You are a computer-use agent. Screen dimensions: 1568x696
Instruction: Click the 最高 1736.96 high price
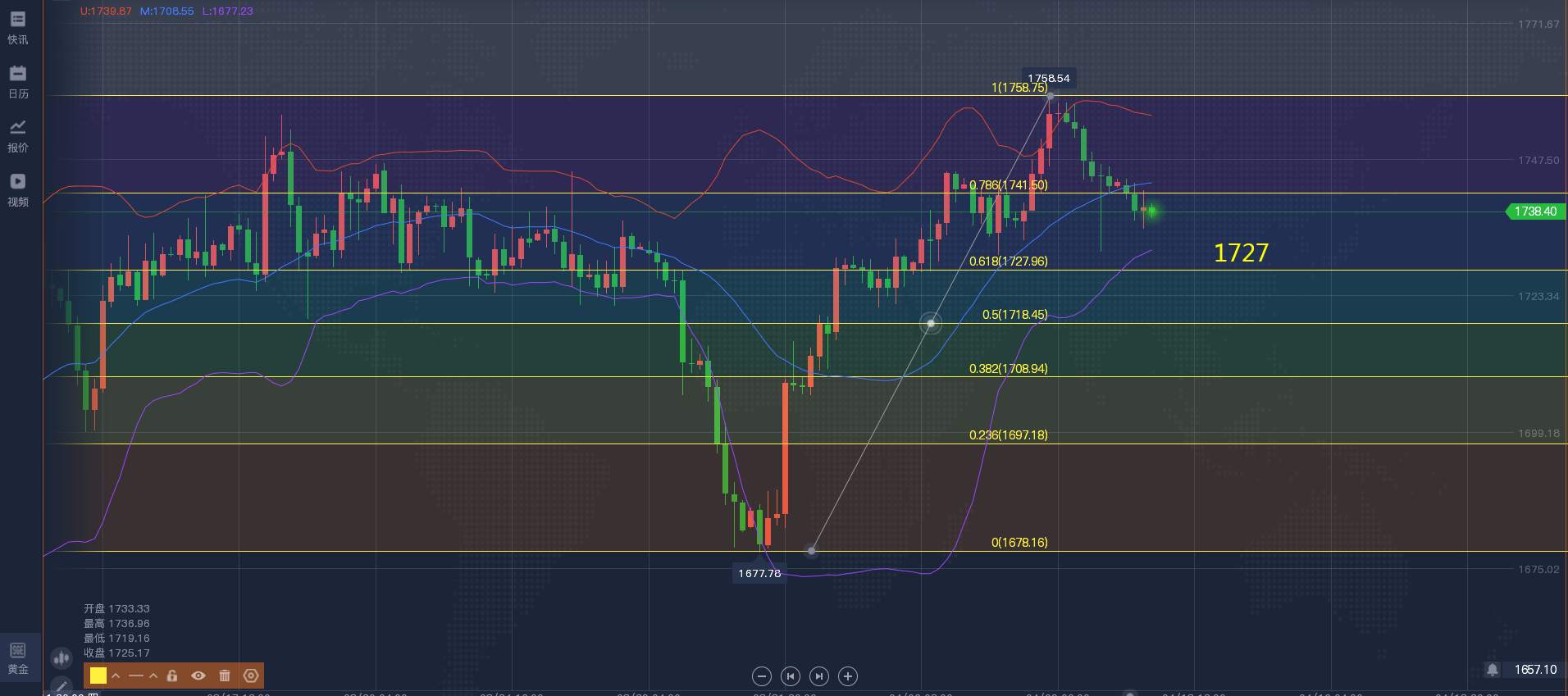(116, 624)
